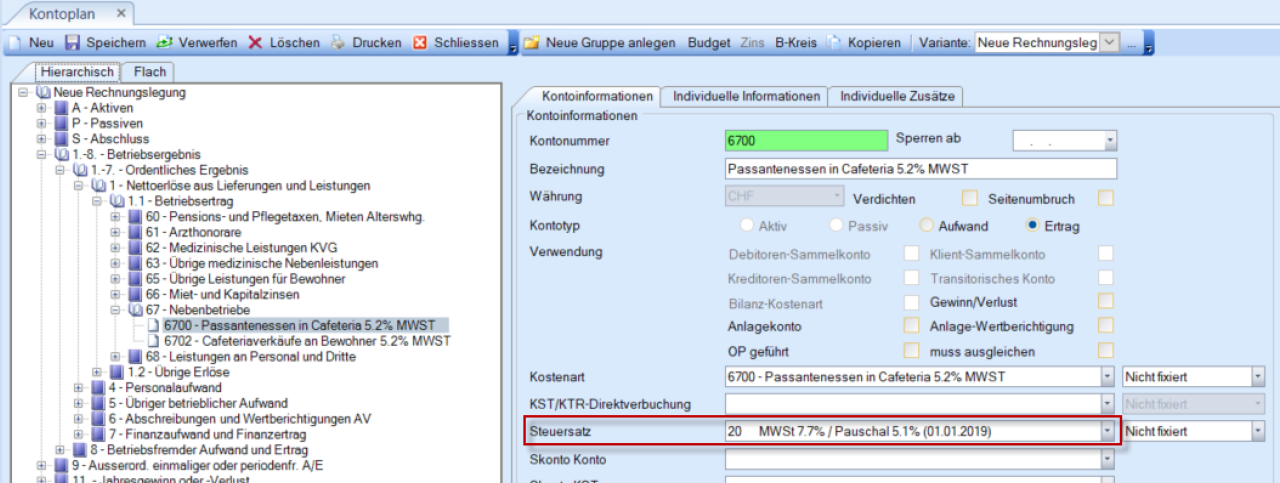The image size is (1280, 483).
Task: Close the Kontoplan tab with its X
Action: coord(121,14)
